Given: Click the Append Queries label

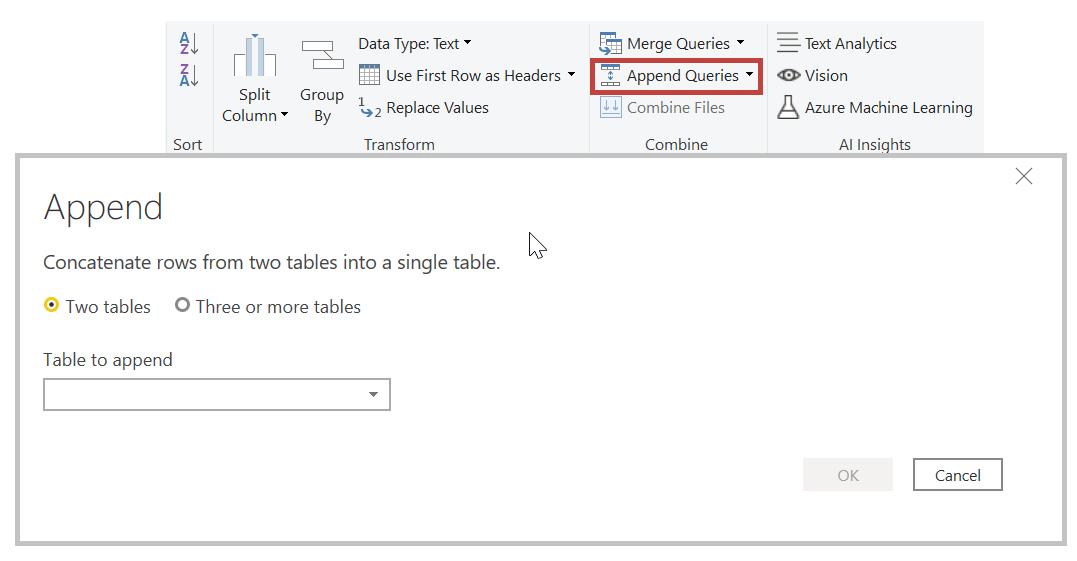Looking at the screenshot, I should 683,76.
